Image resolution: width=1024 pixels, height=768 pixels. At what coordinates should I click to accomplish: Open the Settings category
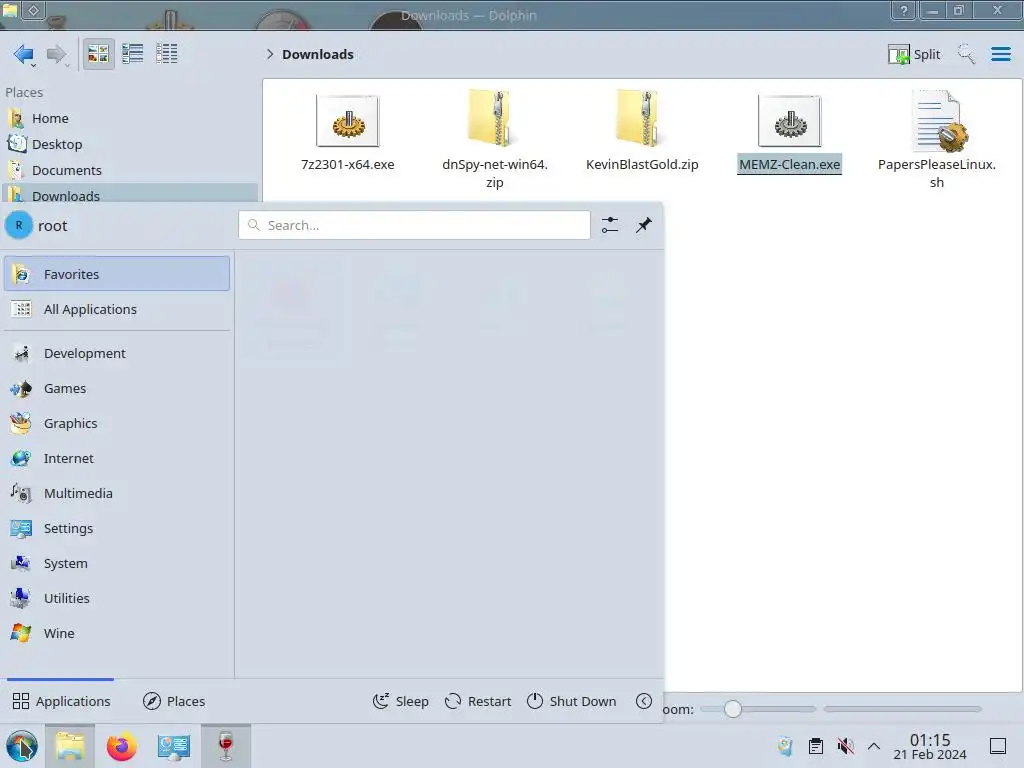tap(117, 528)
